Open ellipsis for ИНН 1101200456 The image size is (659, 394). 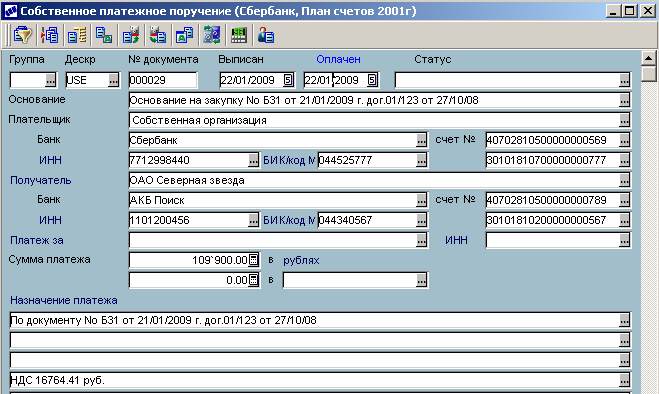point(253,220)
